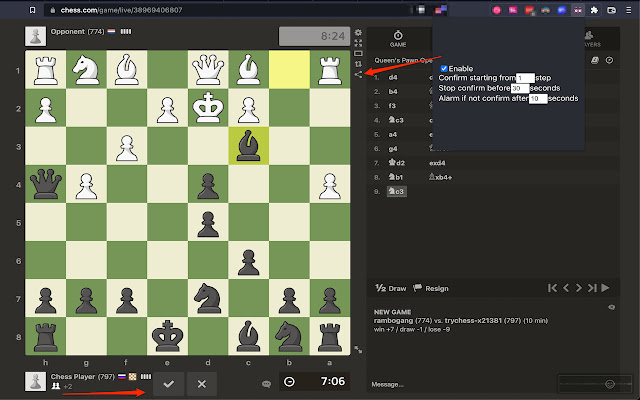Image resolution: width=640 pixels, height=400 pixels.
Task: Select highlighted move 9. Nc3 in move list
Action: (396, 191)
